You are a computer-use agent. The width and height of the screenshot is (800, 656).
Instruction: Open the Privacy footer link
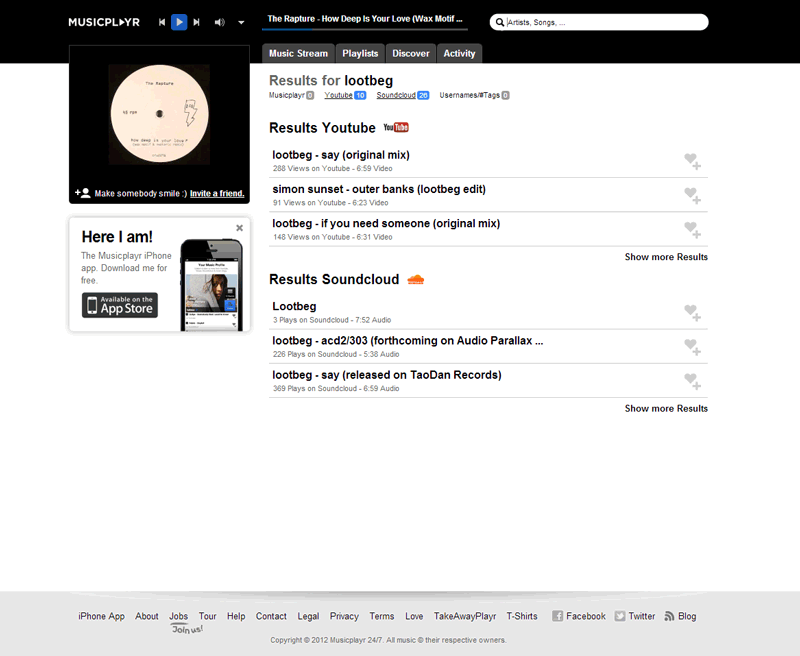point(344,616)
